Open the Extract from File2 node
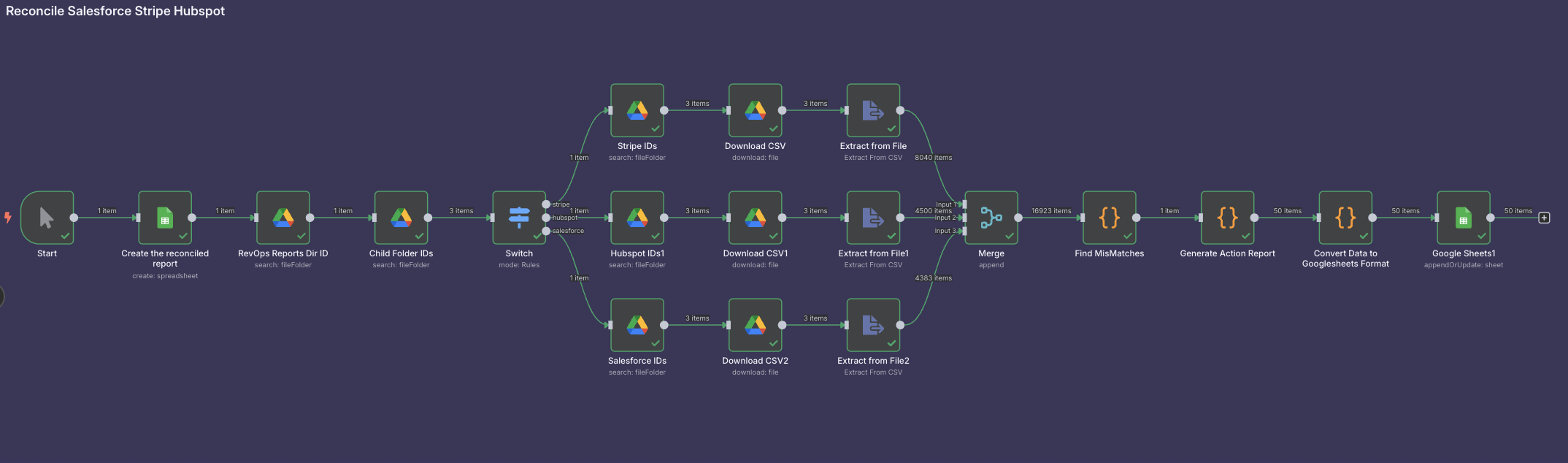 [x=873, y=325]
